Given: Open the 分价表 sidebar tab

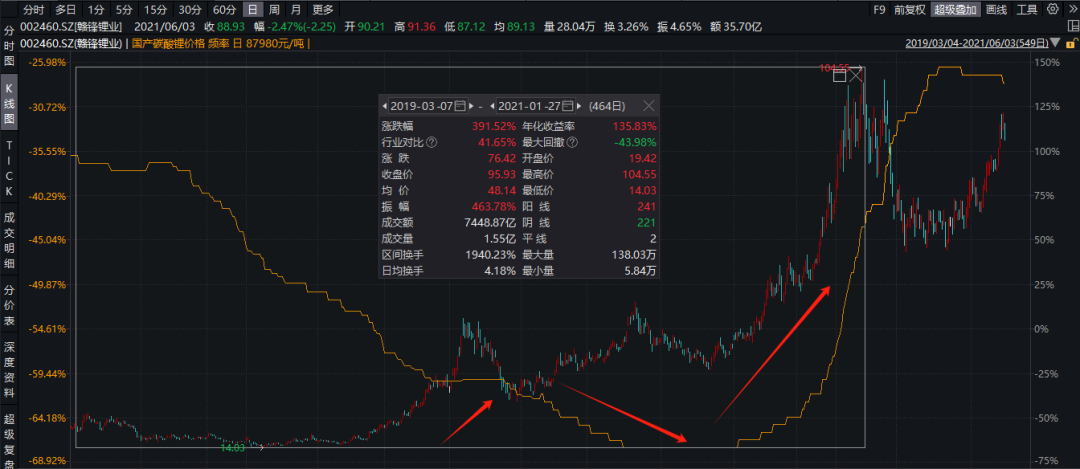Looking at the screenshot, I should [9, 305].
